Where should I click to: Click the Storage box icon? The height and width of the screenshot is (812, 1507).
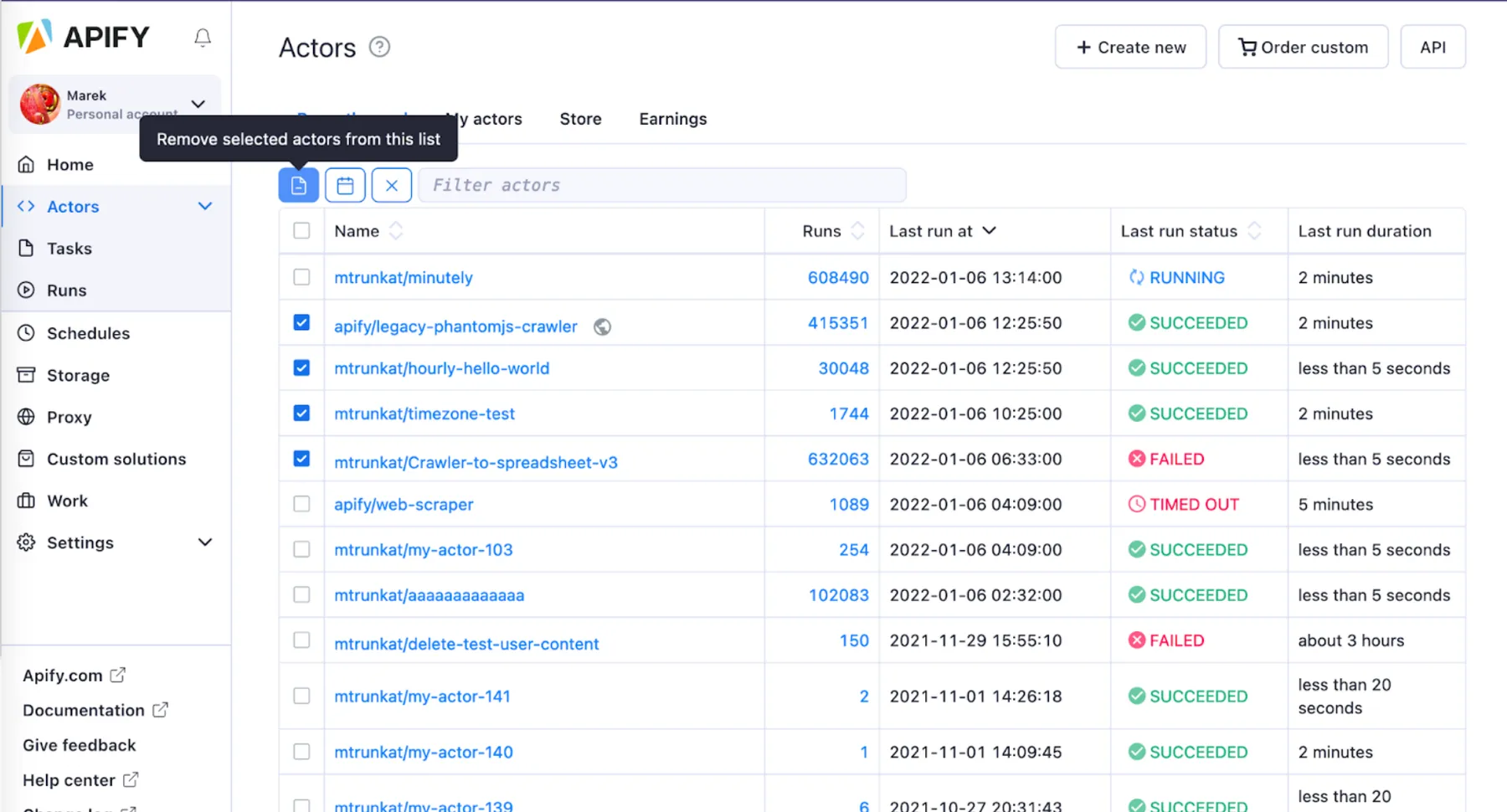tap(27, 375)
